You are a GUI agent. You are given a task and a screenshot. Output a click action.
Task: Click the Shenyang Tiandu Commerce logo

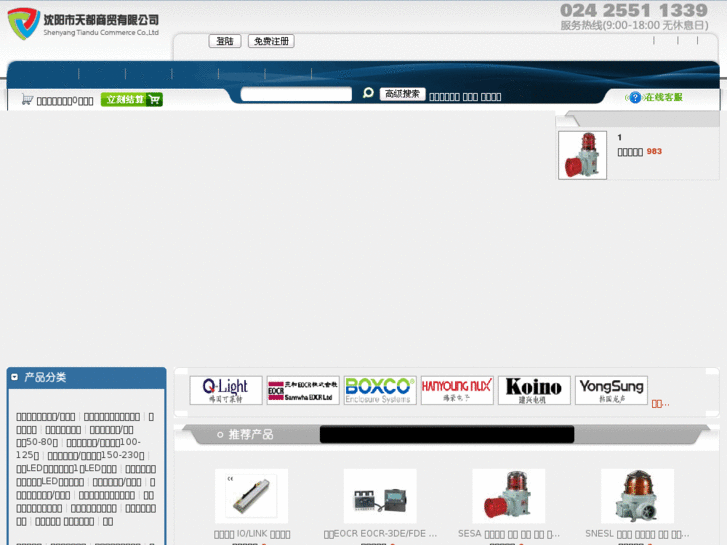point(83,24)
